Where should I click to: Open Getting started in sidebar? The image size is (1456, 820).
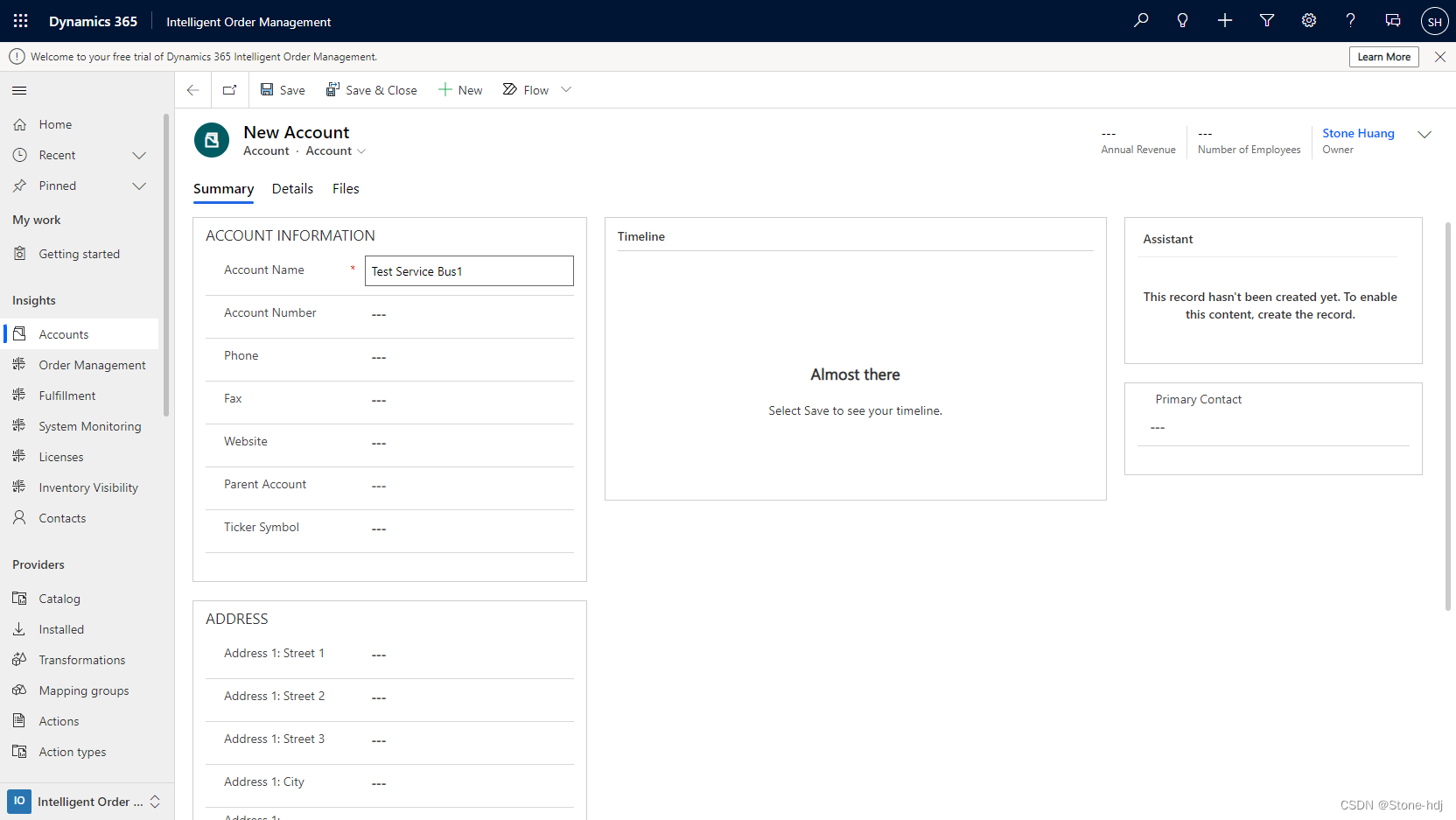[x=80, y=254]
